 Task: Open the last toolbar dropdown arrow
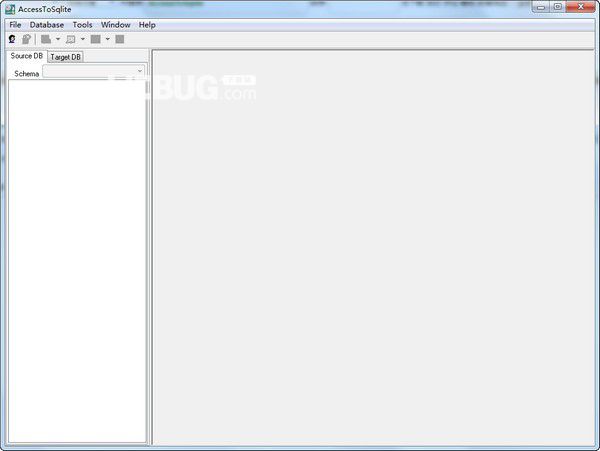click(108, 39)
